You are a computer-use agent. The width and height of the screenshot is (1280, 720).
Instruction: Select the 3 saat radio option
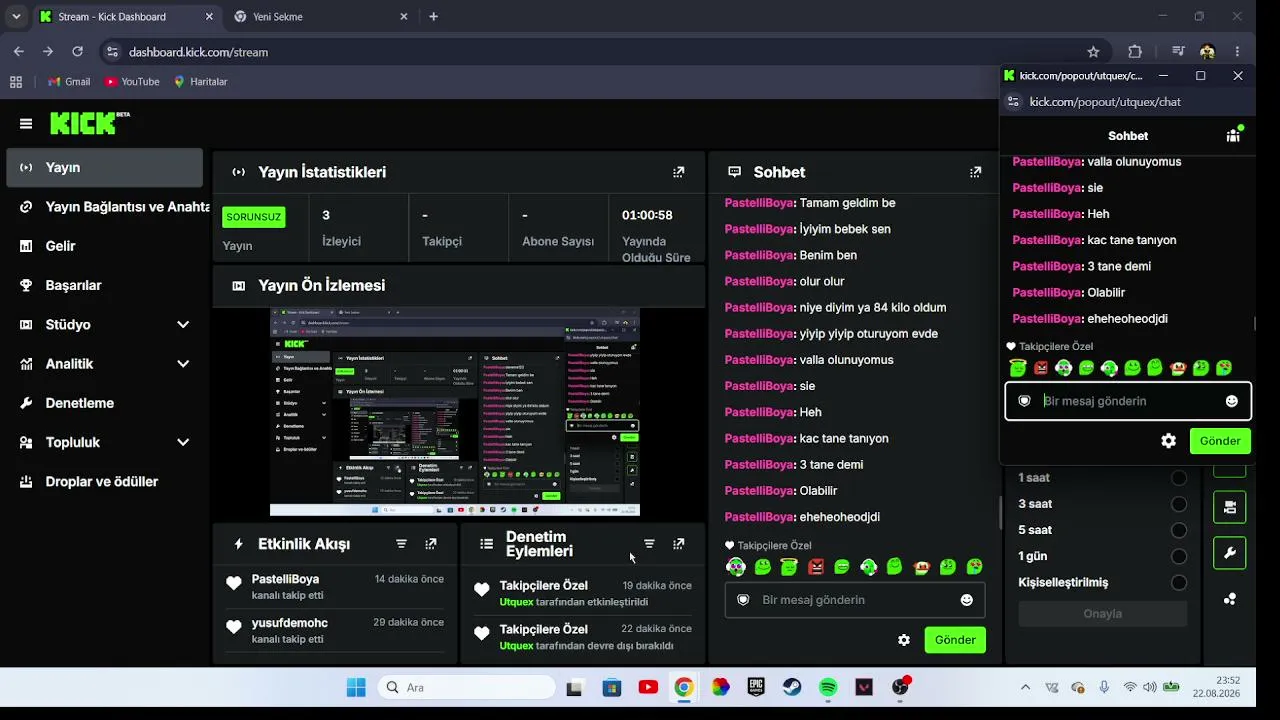click(1179, 504)
